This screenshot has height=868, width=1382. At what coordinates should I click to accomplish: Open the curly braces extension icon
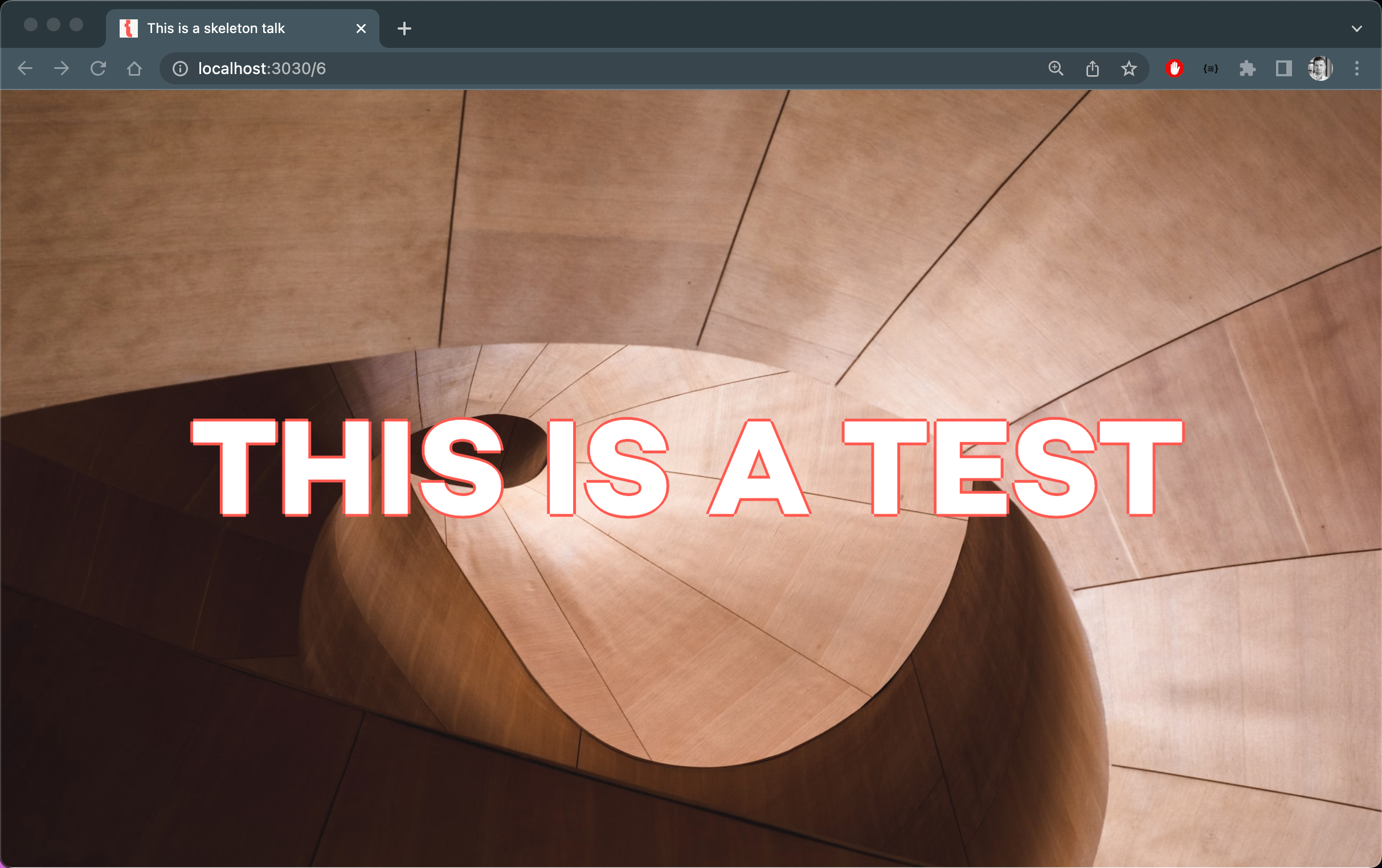[x=1211, y=69]
